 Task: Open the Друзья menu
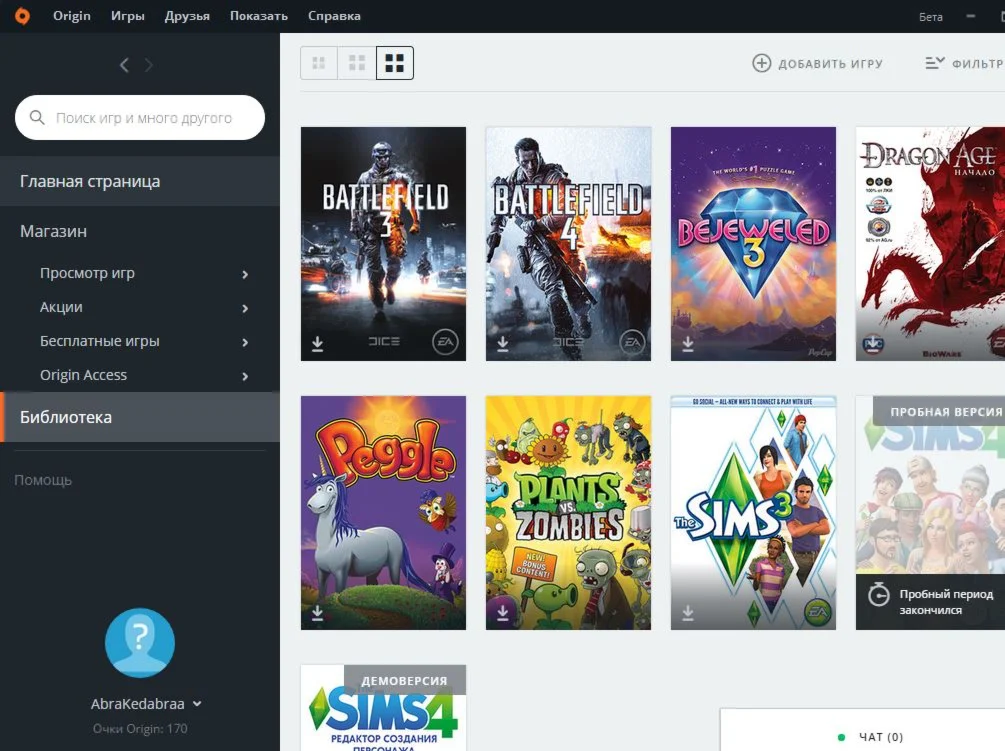[187, 16]
